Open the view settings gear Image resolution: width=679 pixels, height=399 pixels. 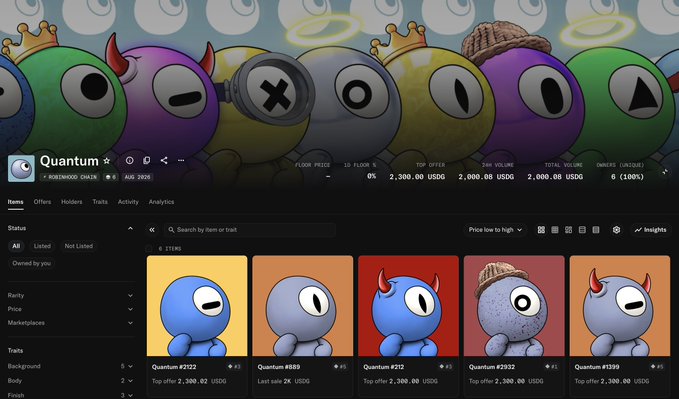(x=617, y=230)
